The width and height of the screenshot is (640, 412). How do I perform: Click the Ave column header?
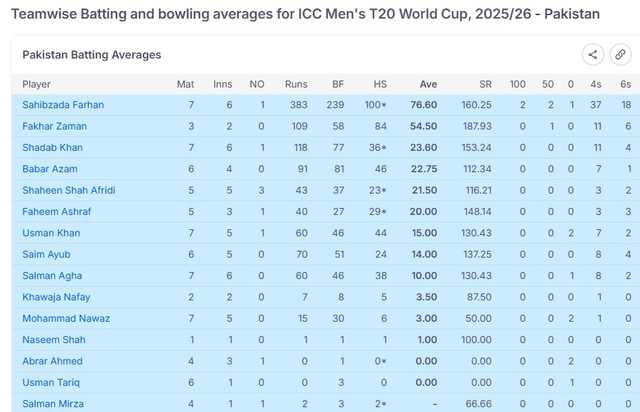click(x=428, y=84)
